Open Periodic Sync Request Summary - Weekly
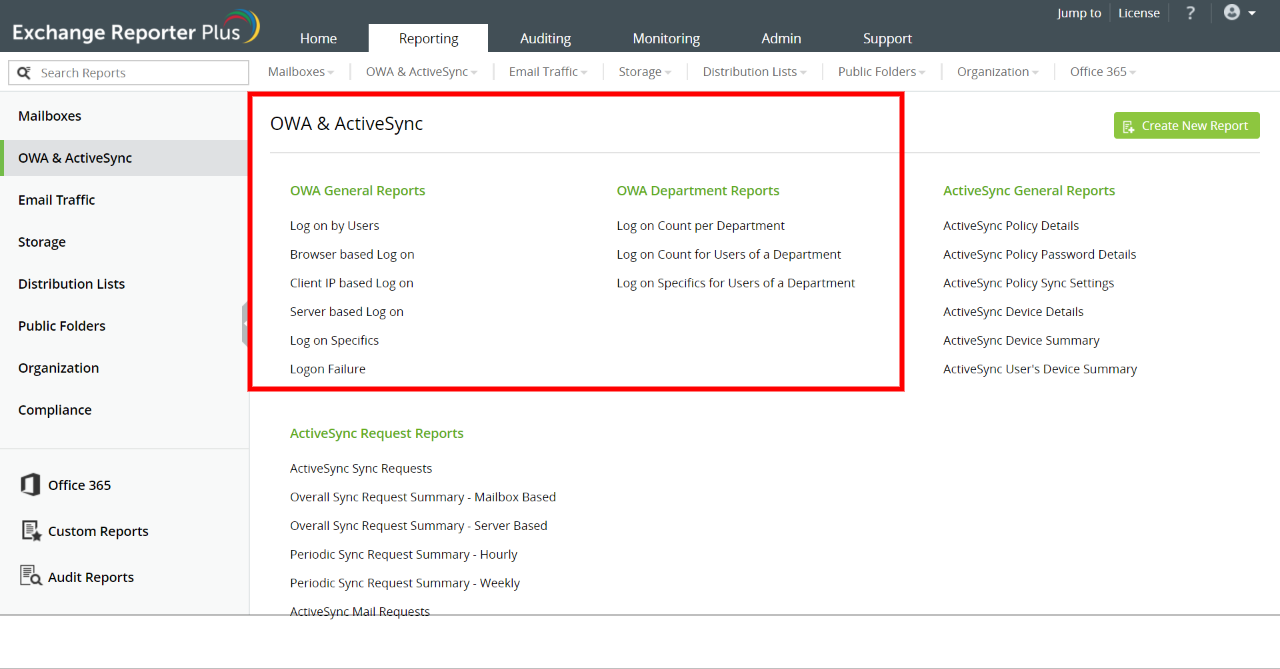The width and height of the screenshot is (1280, 669). tap(405, 583)
